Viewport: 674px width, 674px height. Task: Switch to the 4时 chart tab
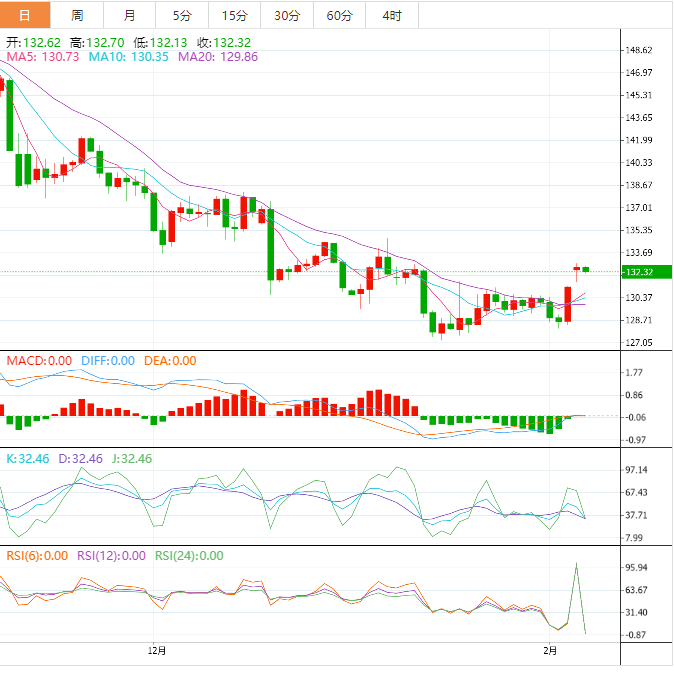click(x=392, y=15)
